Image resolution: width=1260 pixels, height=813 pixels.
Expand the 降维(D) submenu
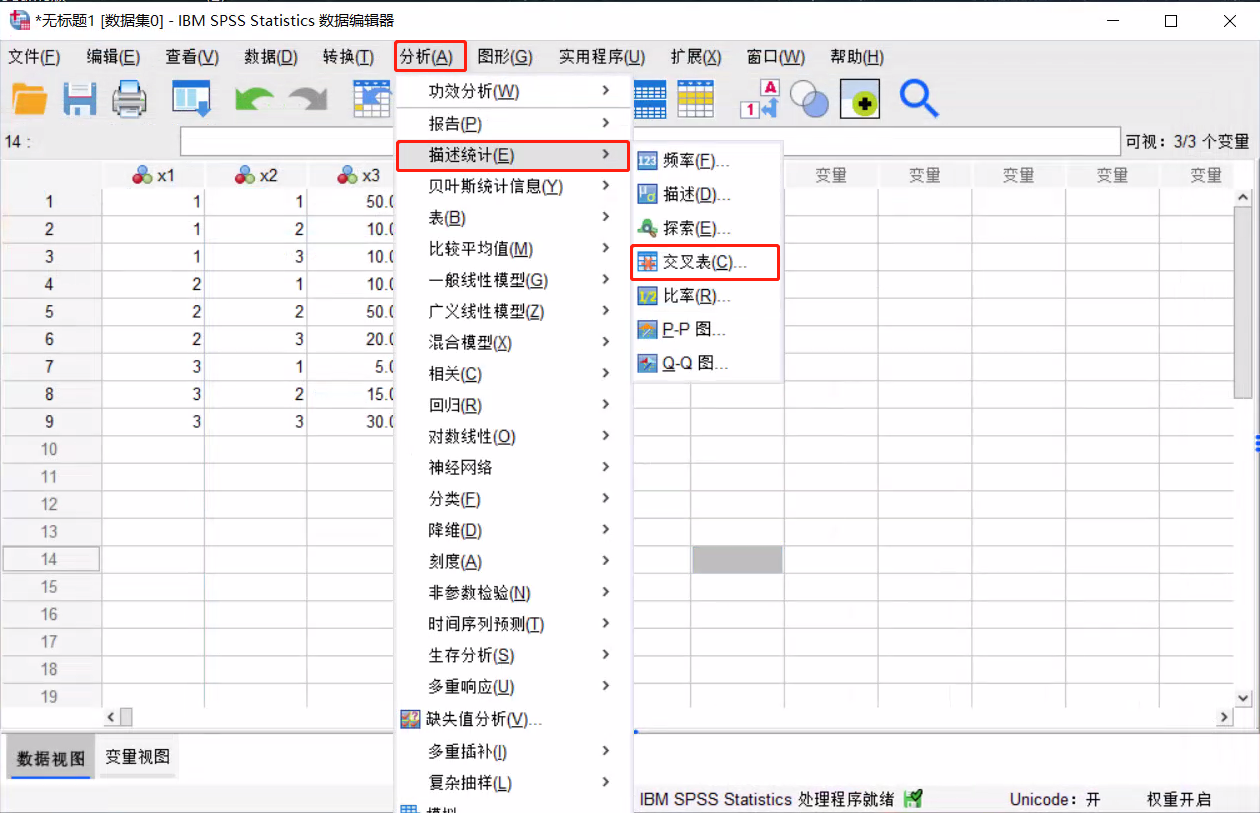tap(606, 529)
